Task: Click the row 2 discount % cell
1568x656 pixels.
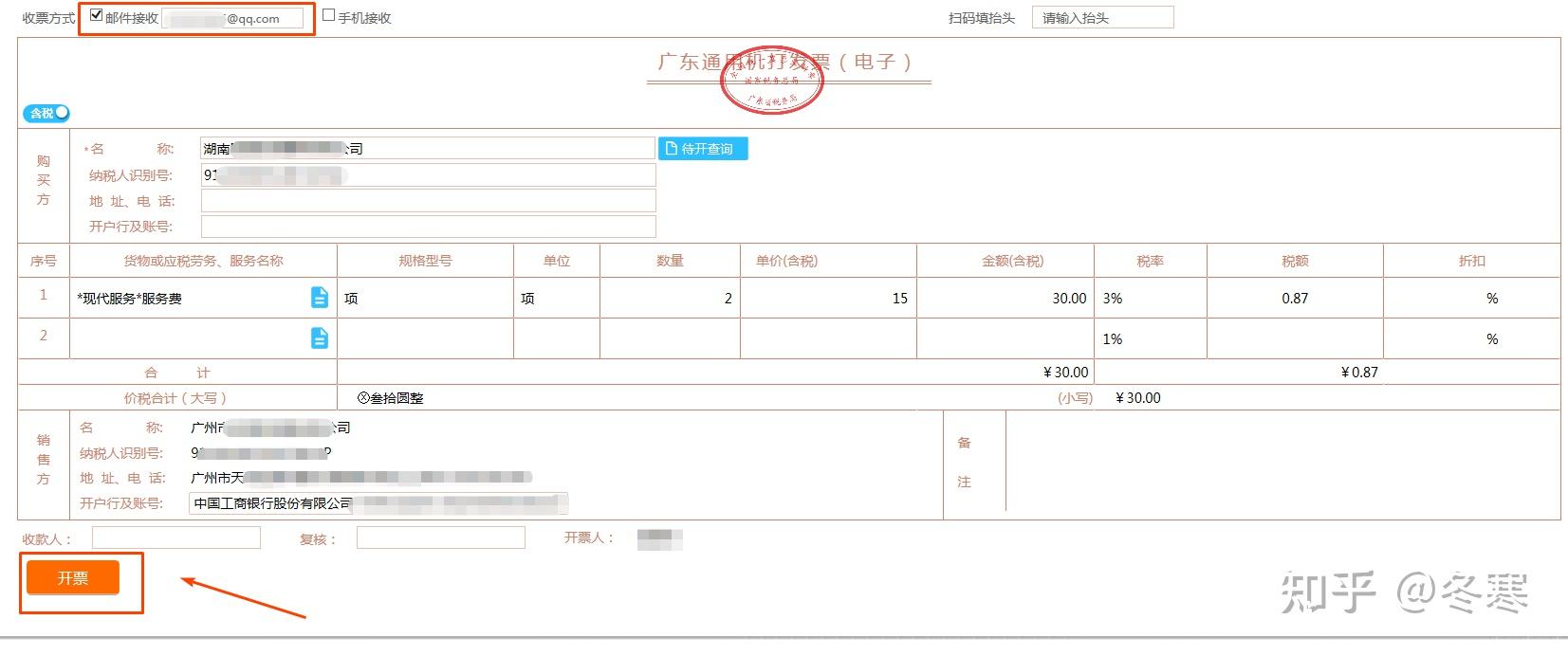Action: 1471,338
